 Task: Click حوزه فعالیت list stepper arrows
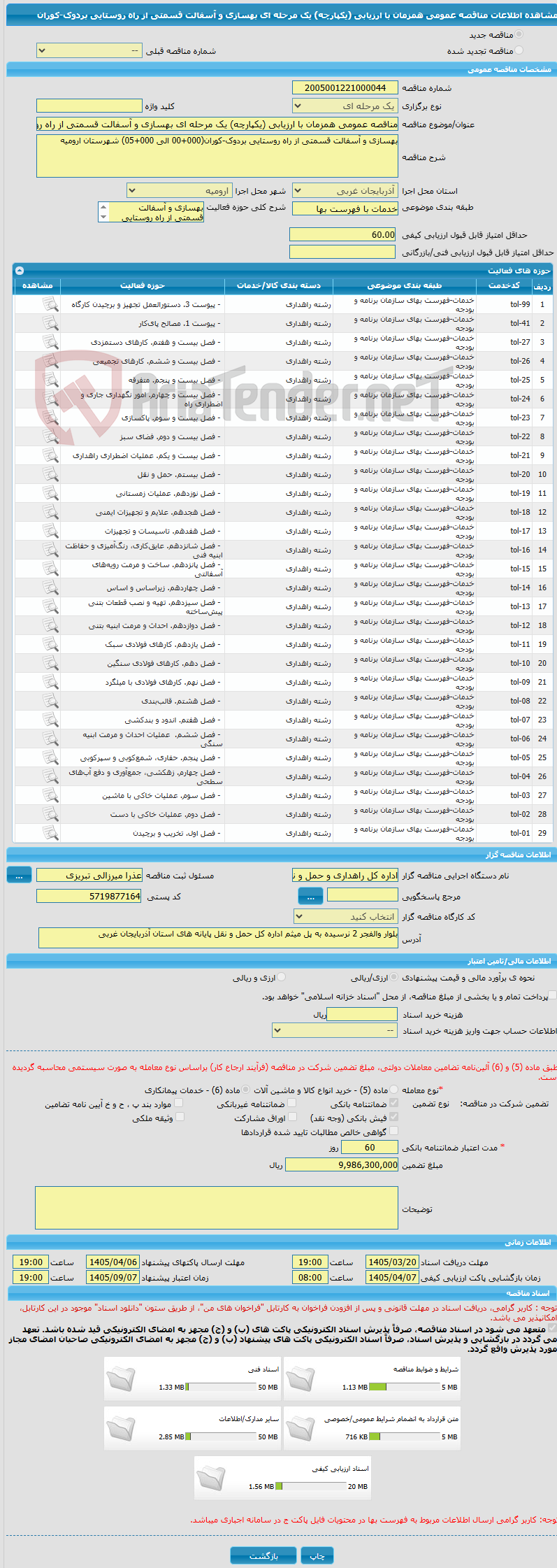click(103, 212)
